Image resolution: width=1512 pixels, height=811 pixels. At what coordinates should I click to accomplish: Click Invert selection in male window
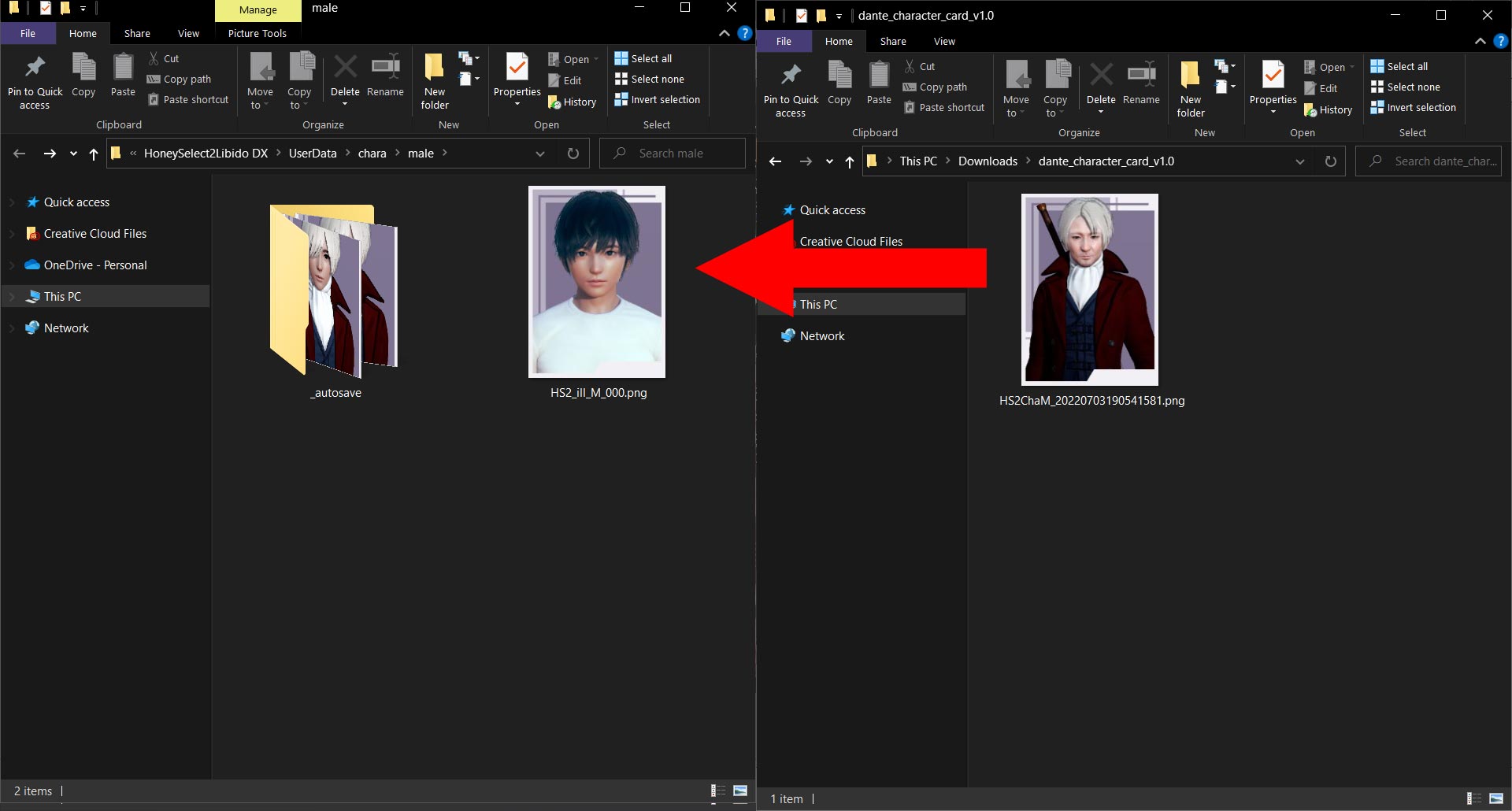click(x=658, y=99)
